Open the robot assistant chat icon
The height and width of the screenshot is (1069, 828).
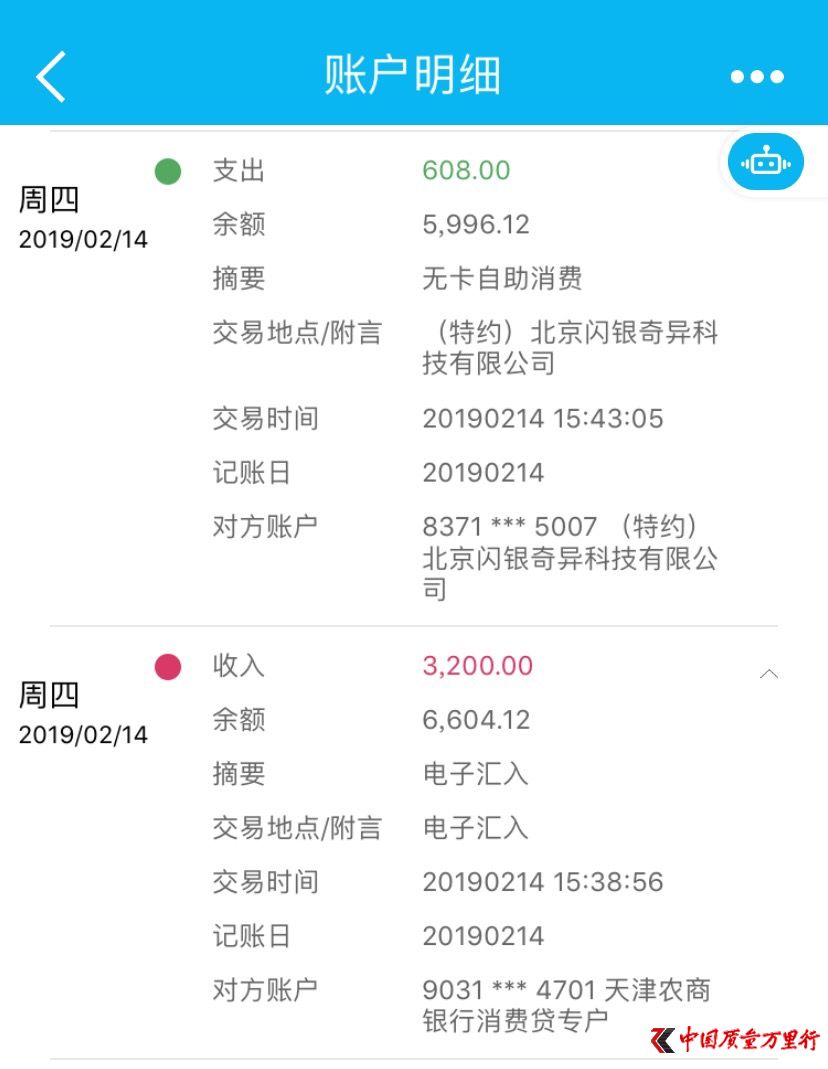pyautogui.click(x=765, y=161)
